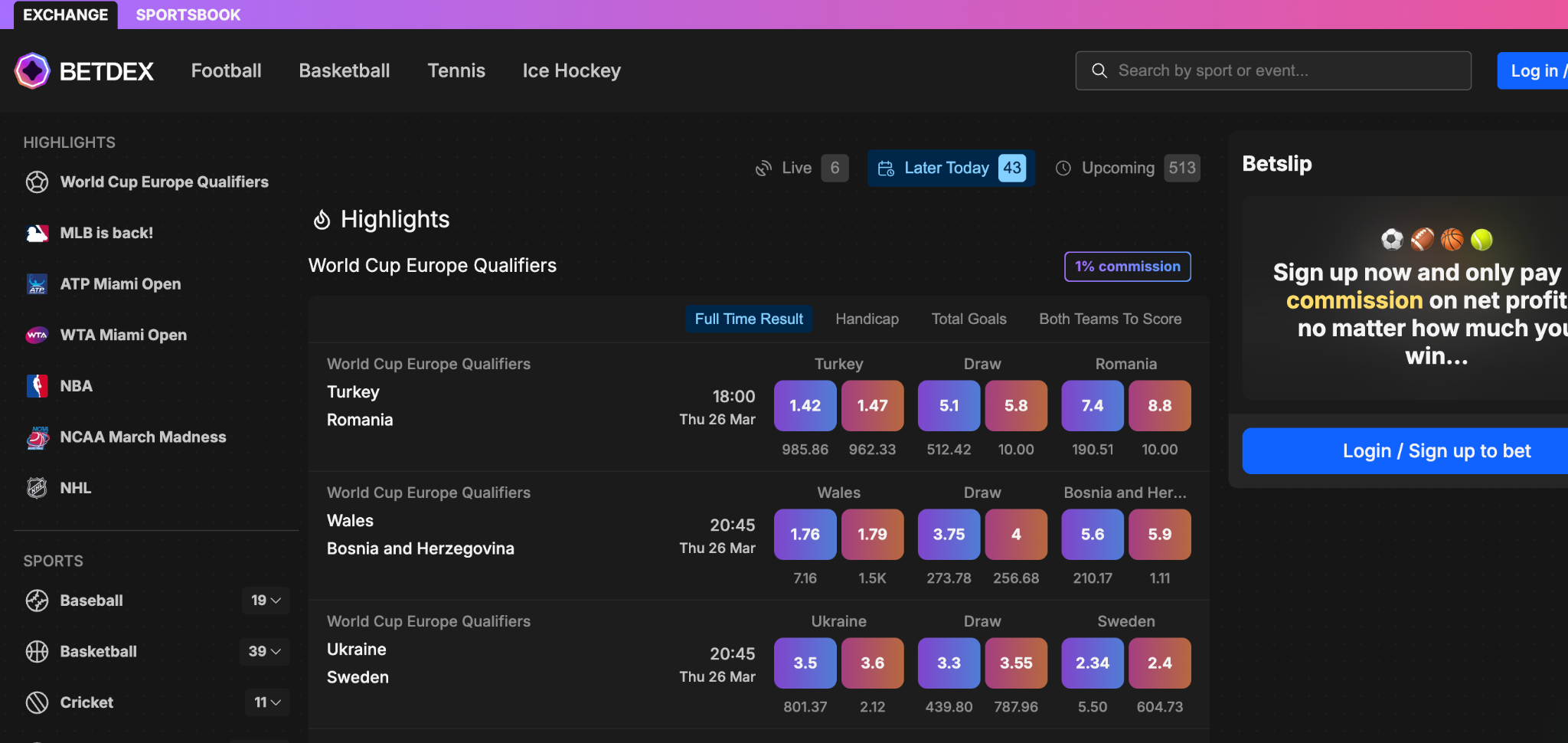Click the Log in button

[x=1533, y=70]
